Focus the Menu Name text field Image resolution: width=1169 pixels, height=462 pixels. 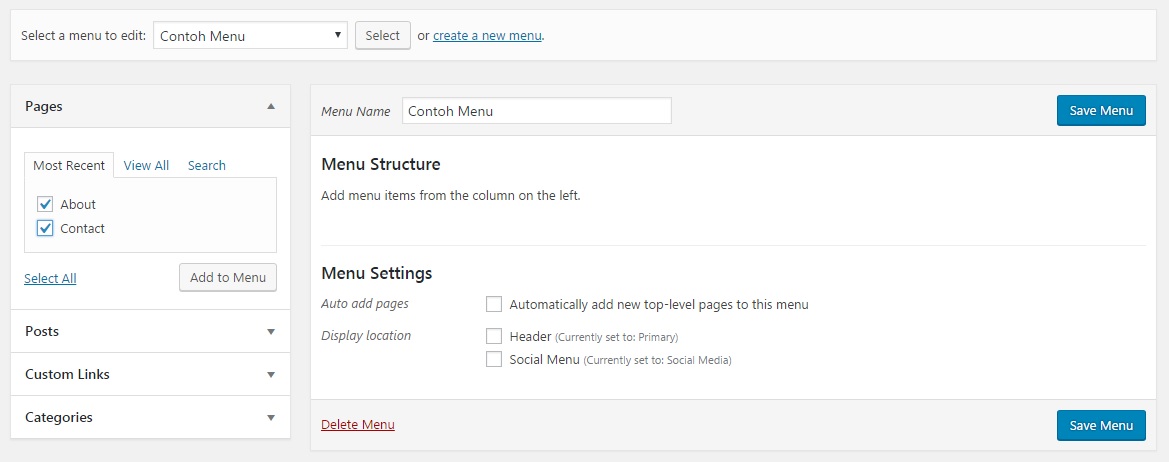click(537, 111)
